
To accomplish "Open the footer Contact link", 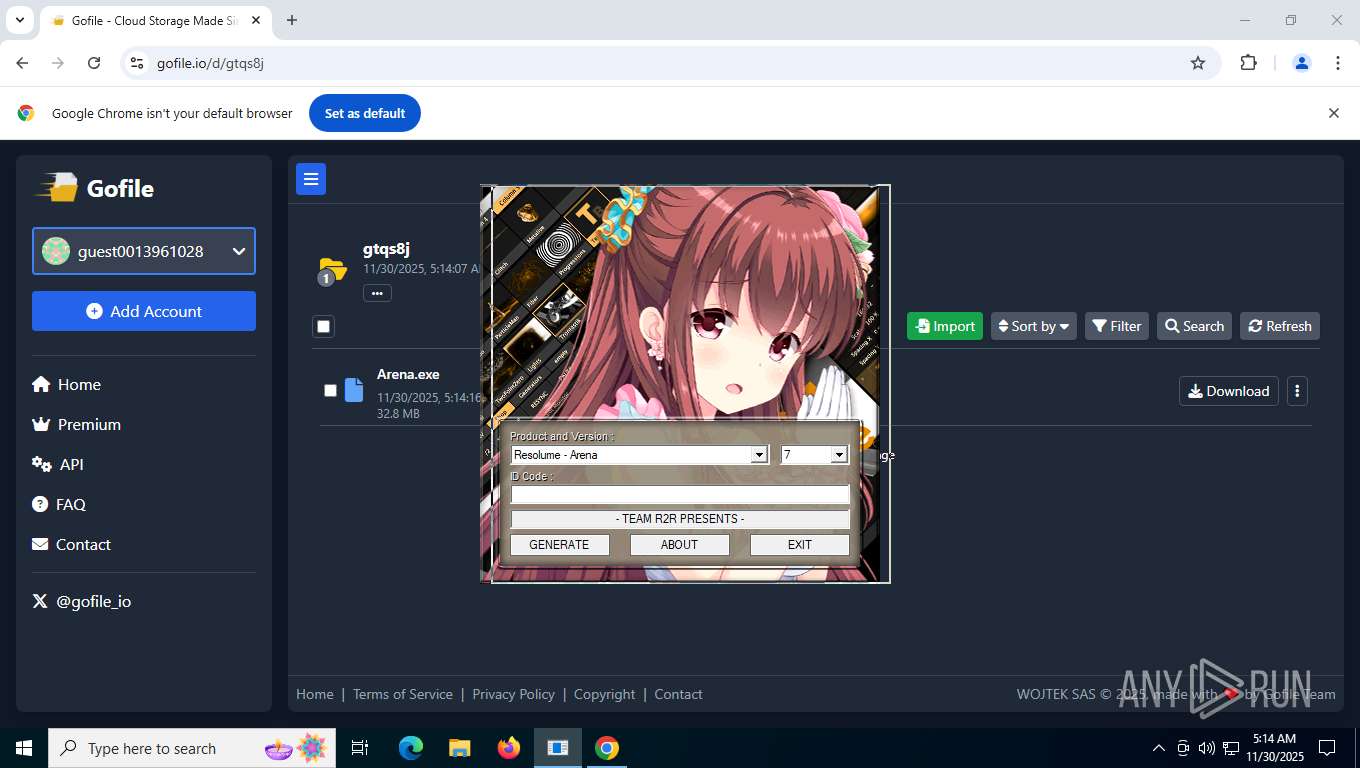I will pos(678,694).
